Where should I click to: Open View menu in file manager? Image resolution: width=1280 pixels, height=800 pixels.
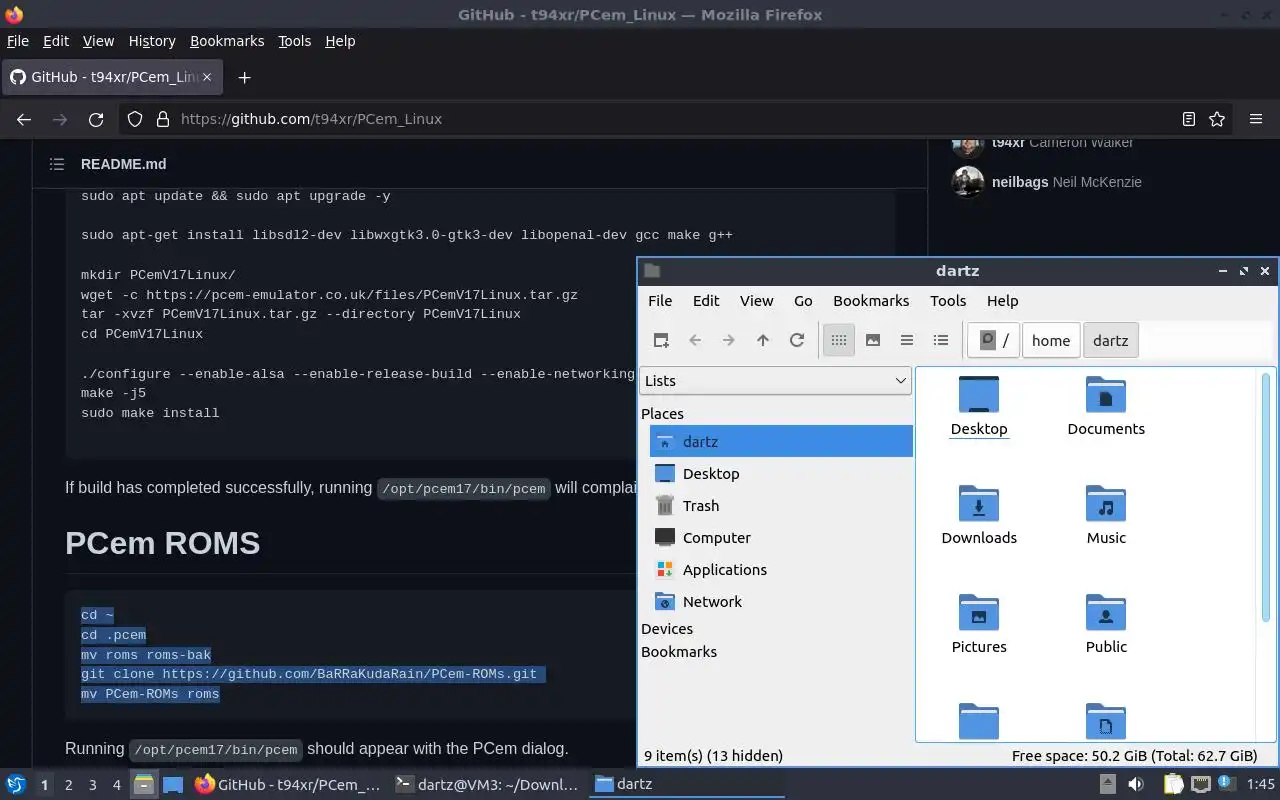[756, 301]
